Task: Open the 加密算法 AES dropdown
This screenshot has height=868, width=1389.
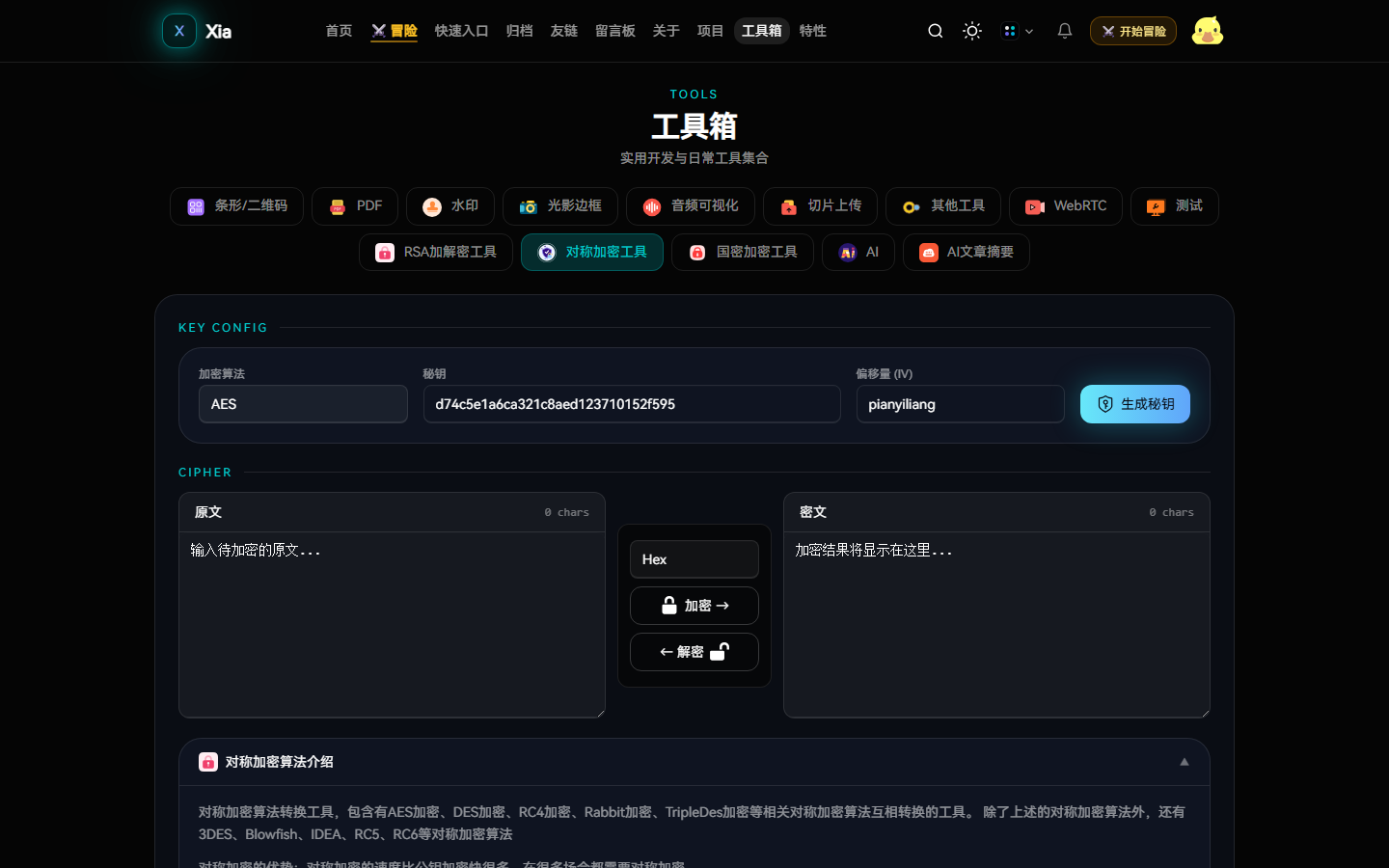Action: [x=303, y=404]
